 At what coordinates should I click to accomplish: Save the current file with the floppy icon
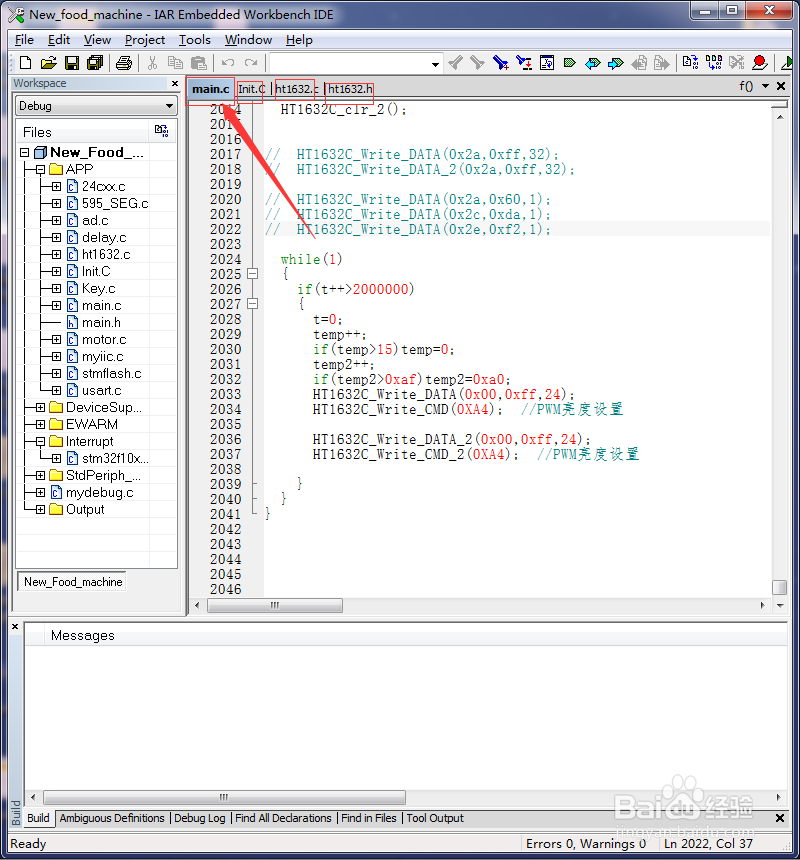[72, 63]
